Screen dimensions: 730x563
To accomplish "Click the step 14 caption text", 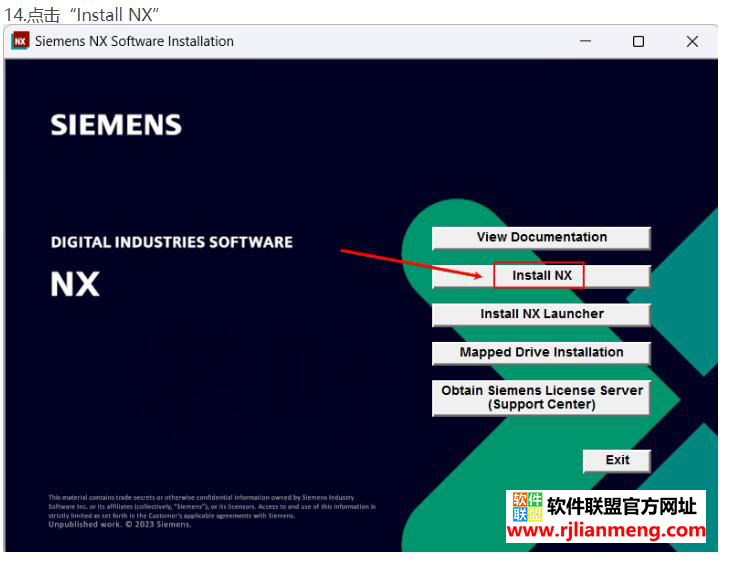I will tap(83, 13).
